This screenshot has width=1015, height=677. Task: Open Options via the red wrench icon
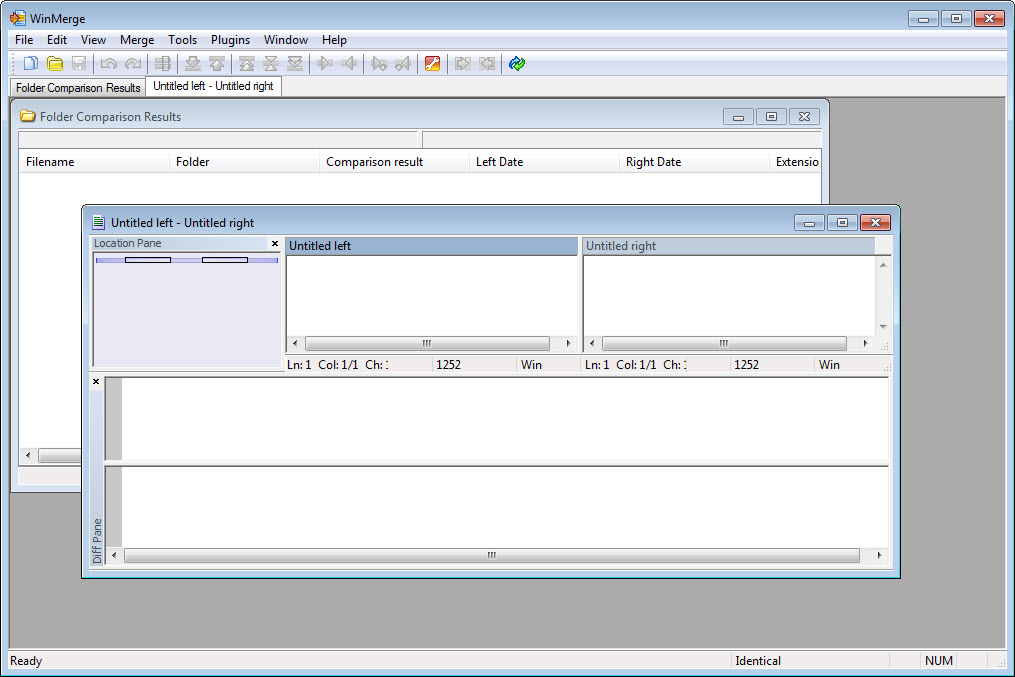tap(432, 63)
